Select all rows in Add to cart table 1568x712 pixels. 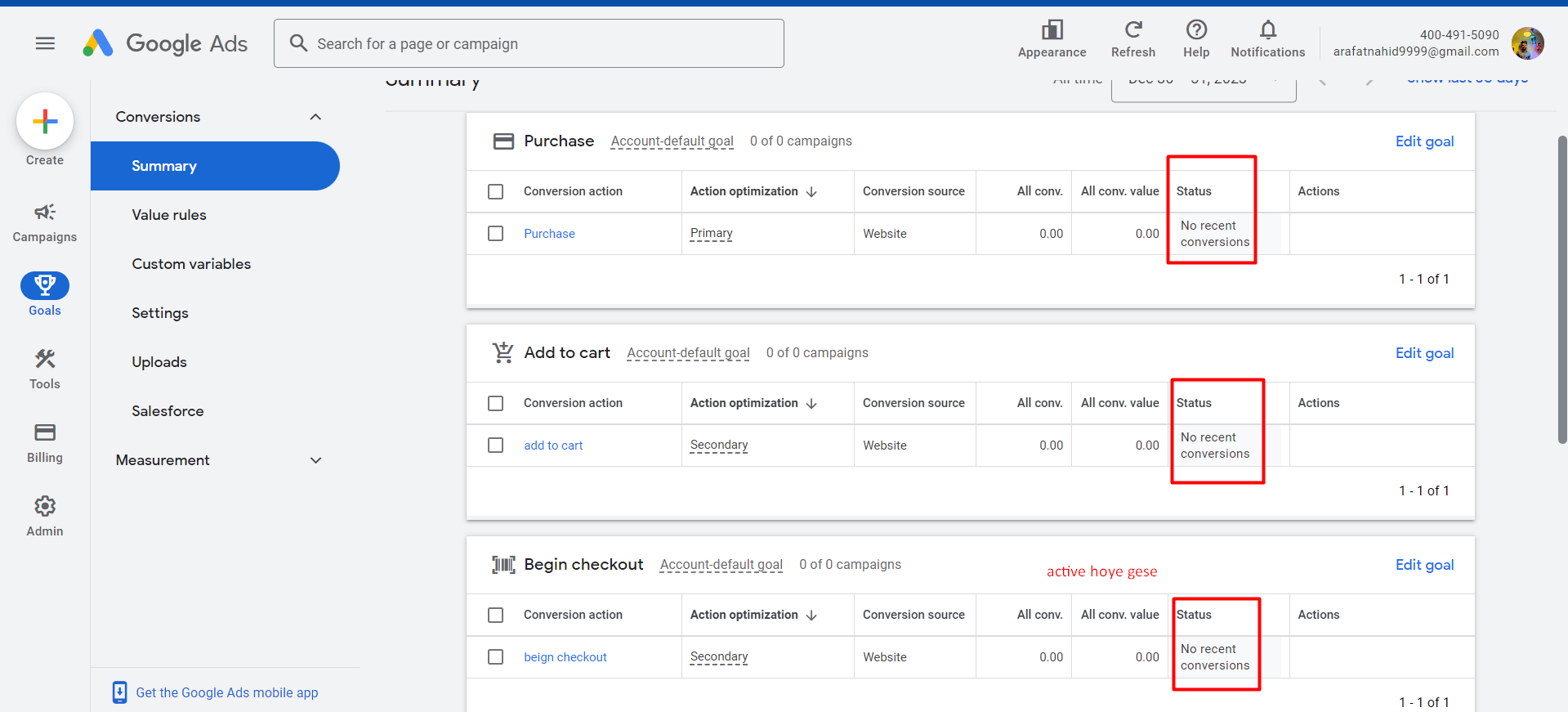tap(495, 403)
